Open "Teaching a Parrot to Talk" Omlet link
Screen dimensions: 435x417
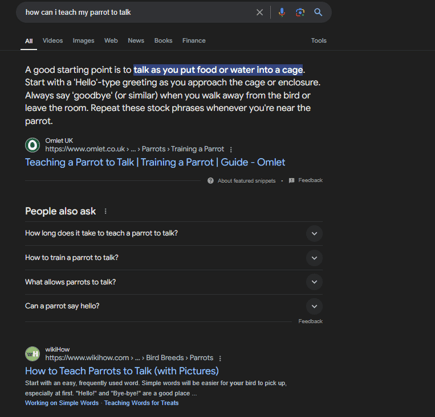[x=155, y=162]
